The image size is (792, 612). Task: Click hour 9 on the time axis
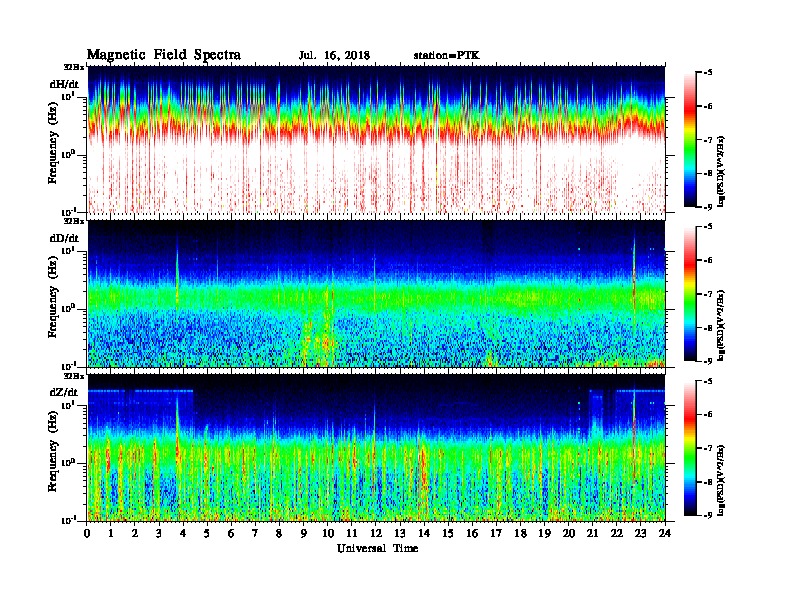(x=304, y=533)
